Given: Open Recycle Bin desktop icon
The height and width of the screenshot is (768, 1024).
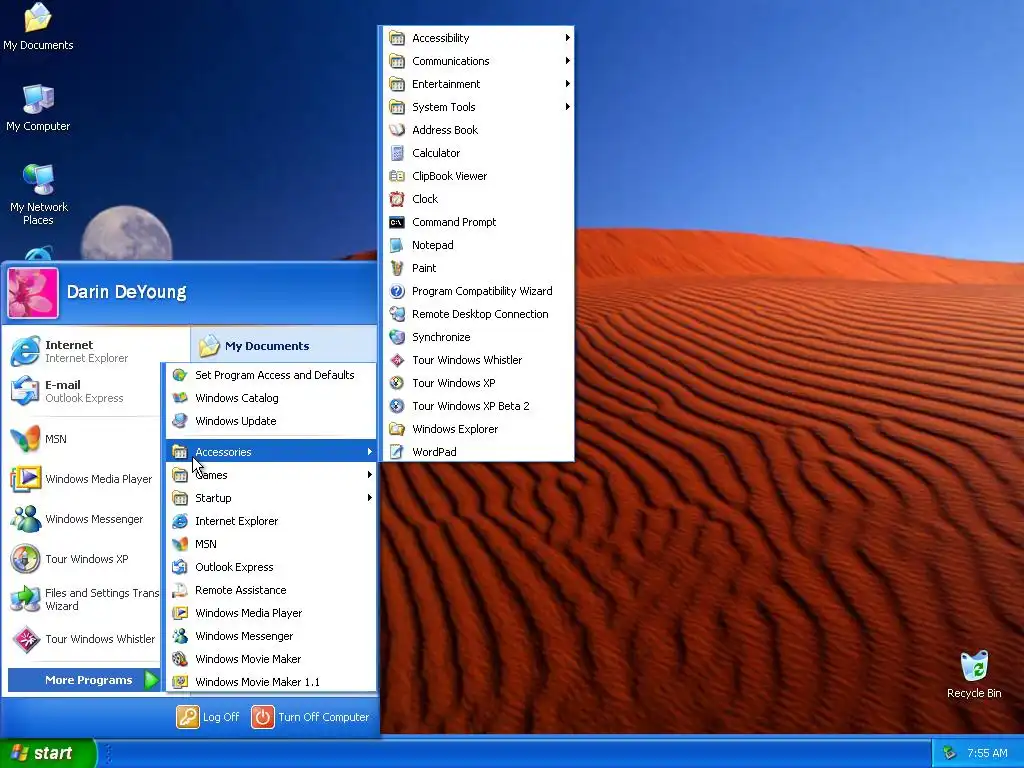Looking at the screenshot, I should pyautogui.click(x=974, y=675).
